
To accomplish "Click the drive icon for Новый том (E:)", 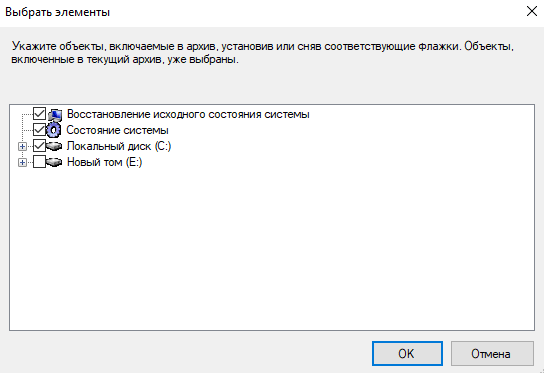I will [54, 162].
